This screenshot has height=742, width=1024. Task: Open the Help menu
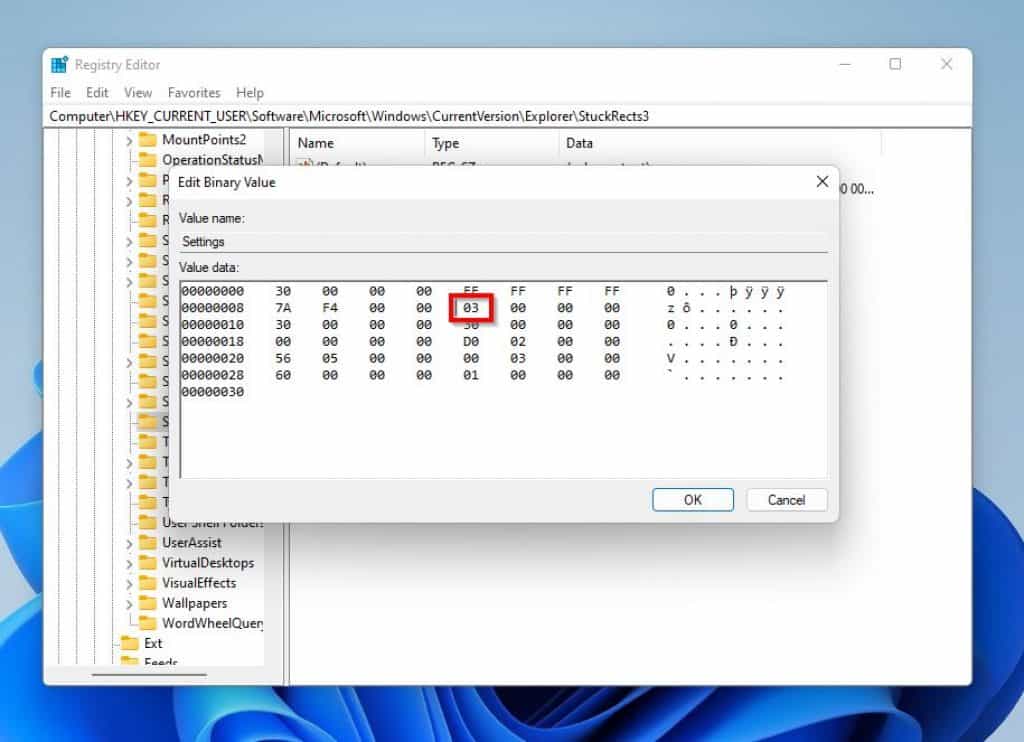tap(249, 93)
